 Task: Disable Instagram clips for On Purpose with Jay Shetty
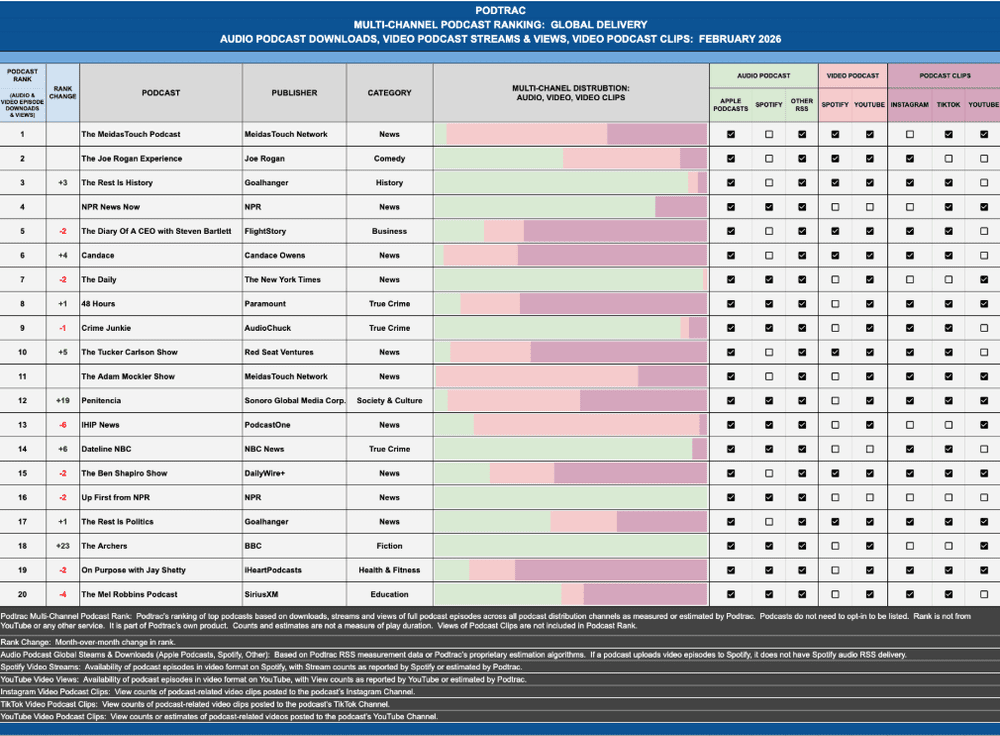[909, 569]
